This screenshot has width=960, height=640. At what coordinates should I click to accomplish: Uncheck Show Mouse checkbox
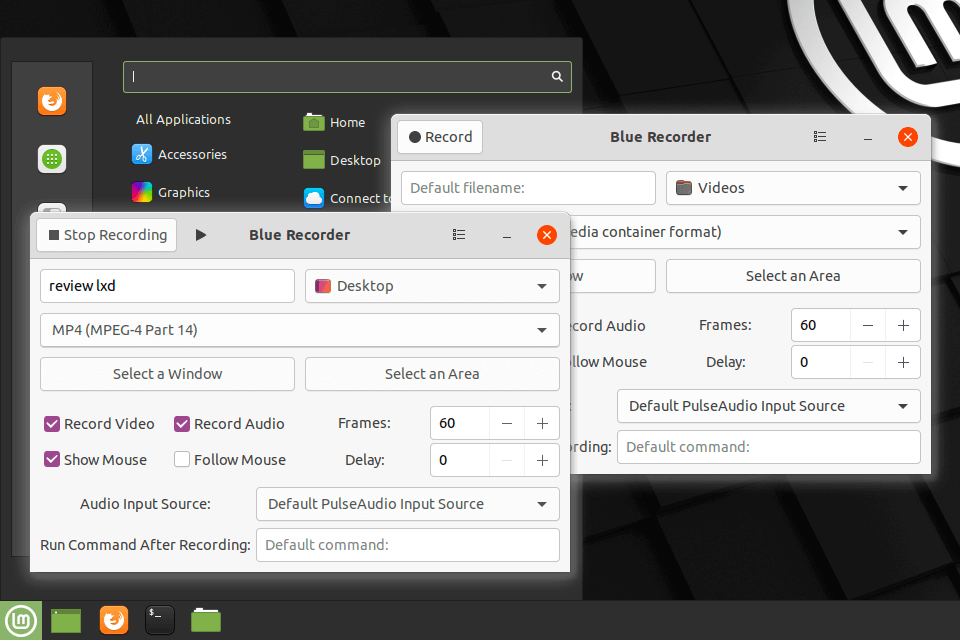click(x=52, y=459)
